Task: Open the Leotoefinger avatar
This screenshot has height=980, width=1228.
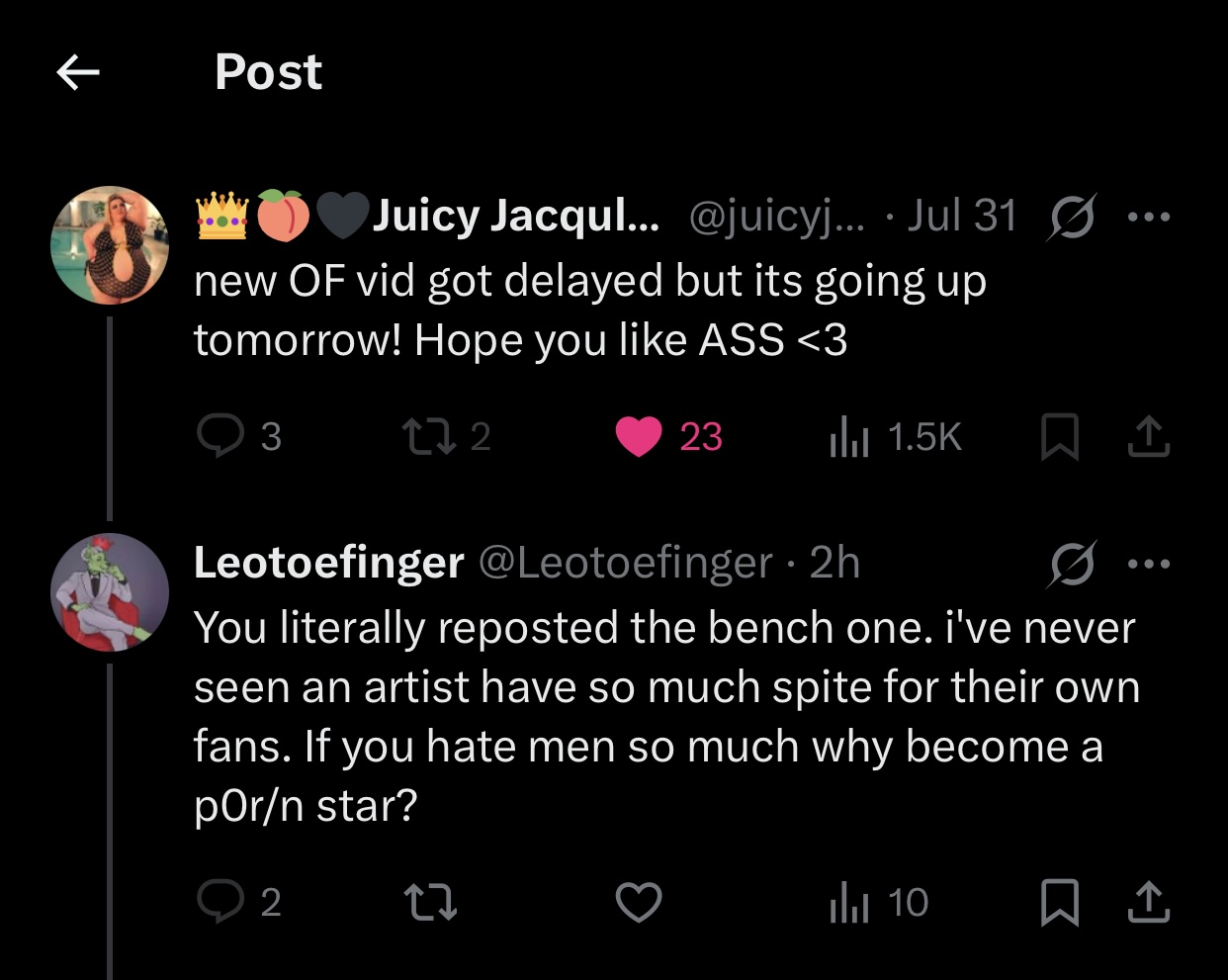Action: pyautogui.click(x=110, y=591)
